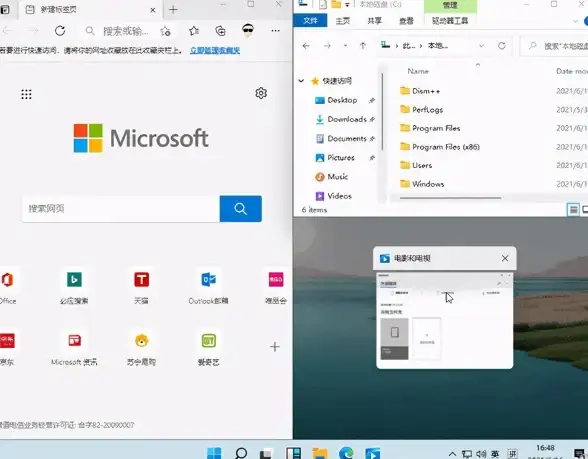Viewport: 588px width, 459px height.
Task: Show hidden tray icons chevron
Action: coord(452,454)
